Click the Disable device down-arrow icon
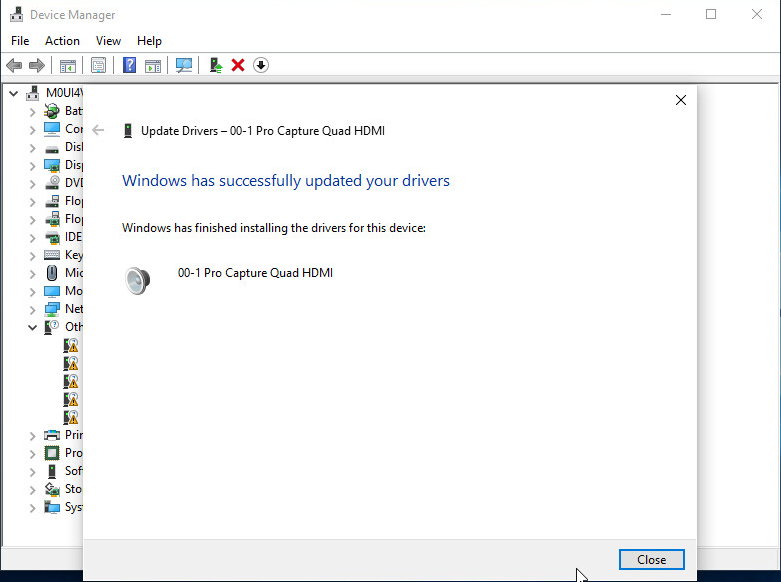The height and width of the screenshot is (582, 781). (x=261, y=65)
